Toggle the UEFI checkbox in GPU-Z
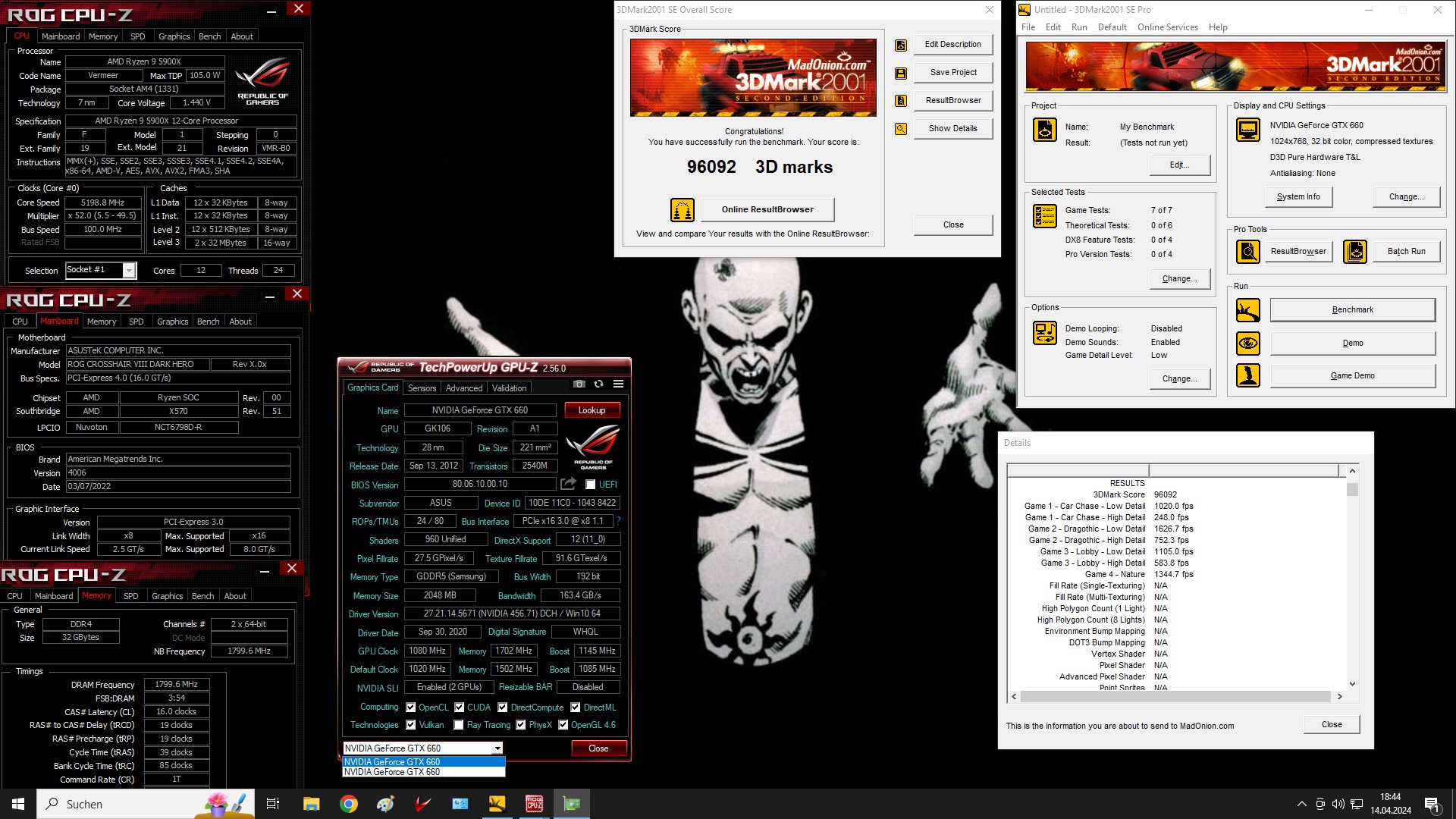This screenshot has height=819, width=1456. [591, 485]
